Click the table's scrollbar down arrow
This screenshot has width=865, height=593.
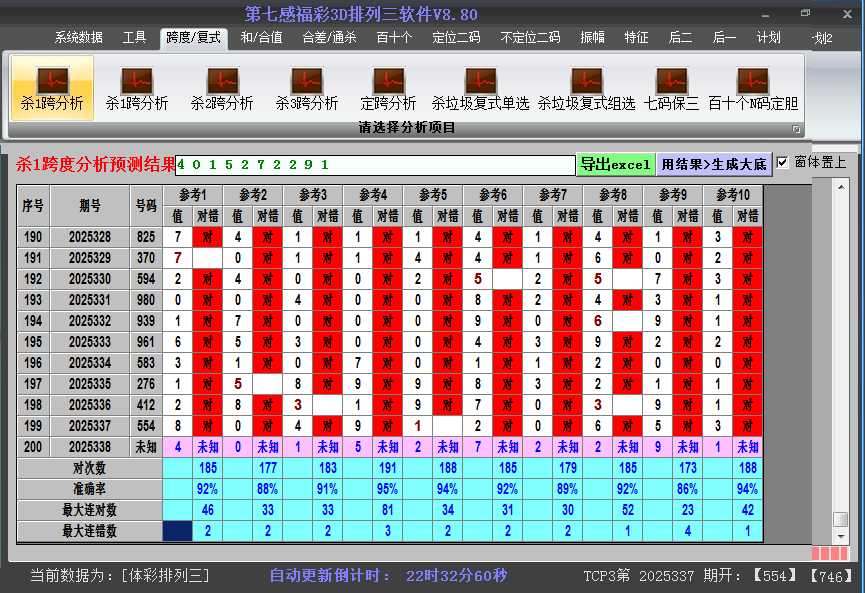click(841, 536)
